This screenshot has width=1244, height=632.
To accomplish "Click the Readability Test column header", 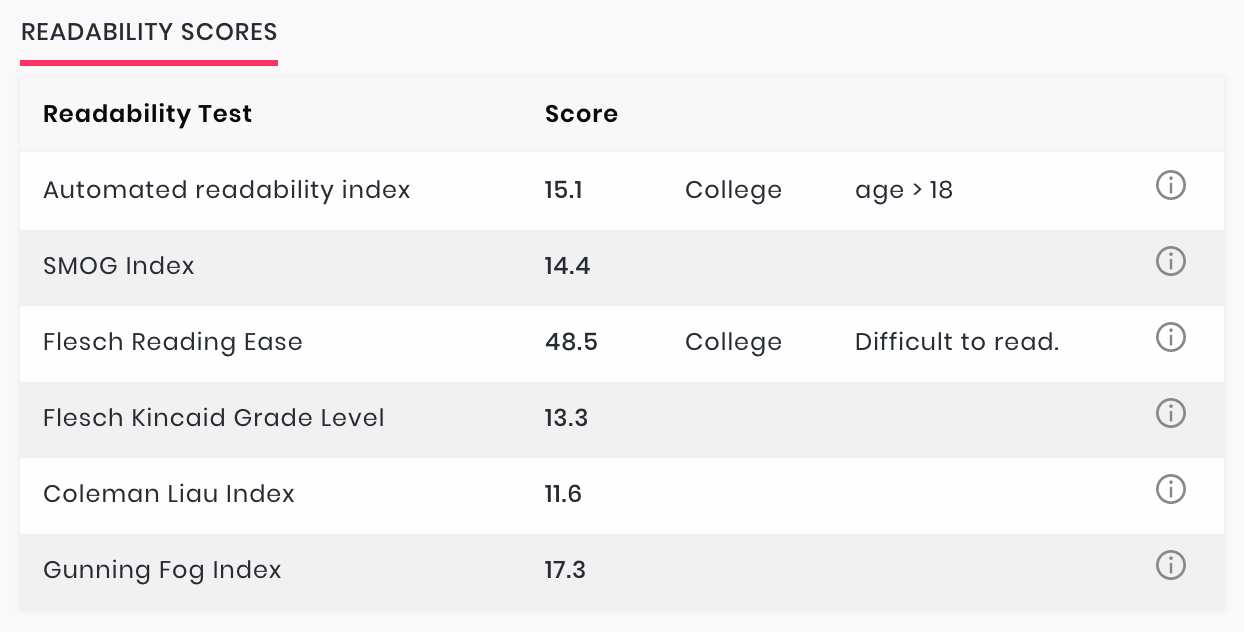I will [x=147, y=114].
